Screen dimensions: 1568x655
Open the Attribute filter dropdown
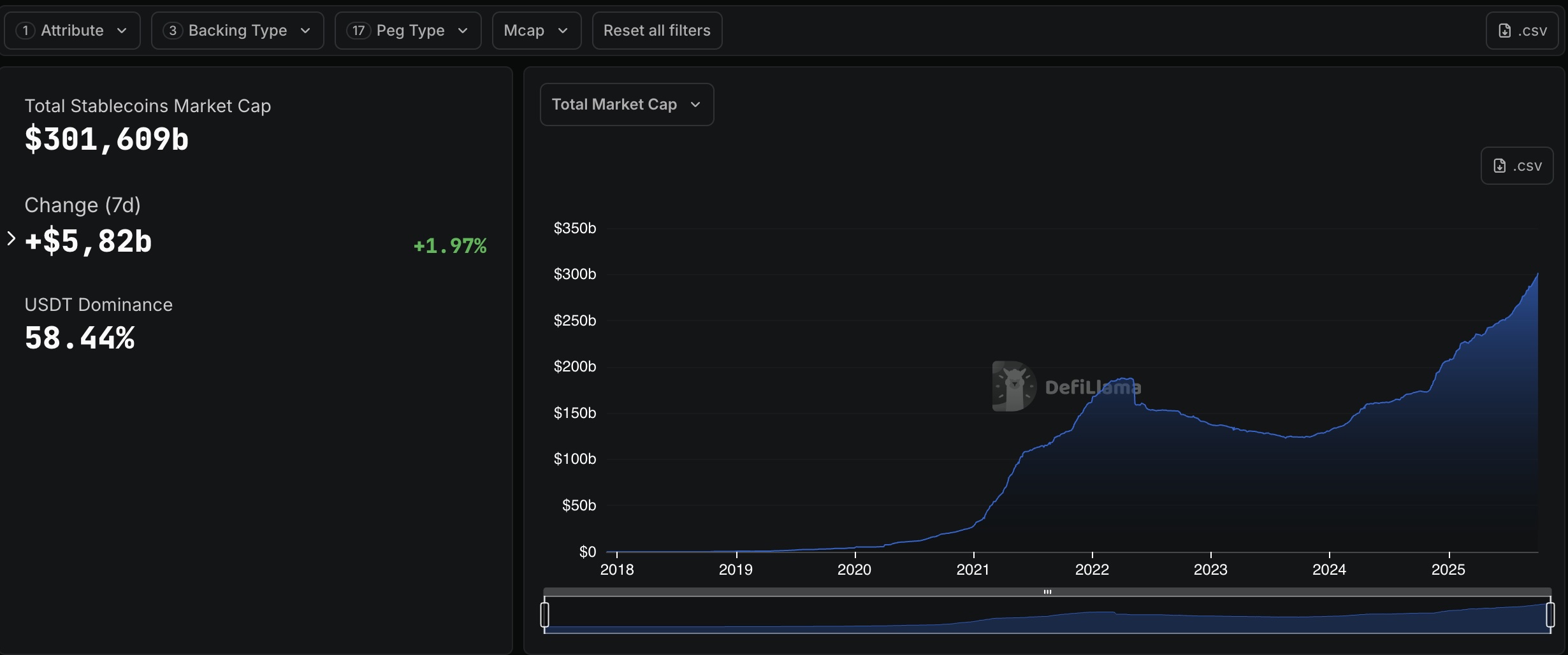click(x=72, y=31)
